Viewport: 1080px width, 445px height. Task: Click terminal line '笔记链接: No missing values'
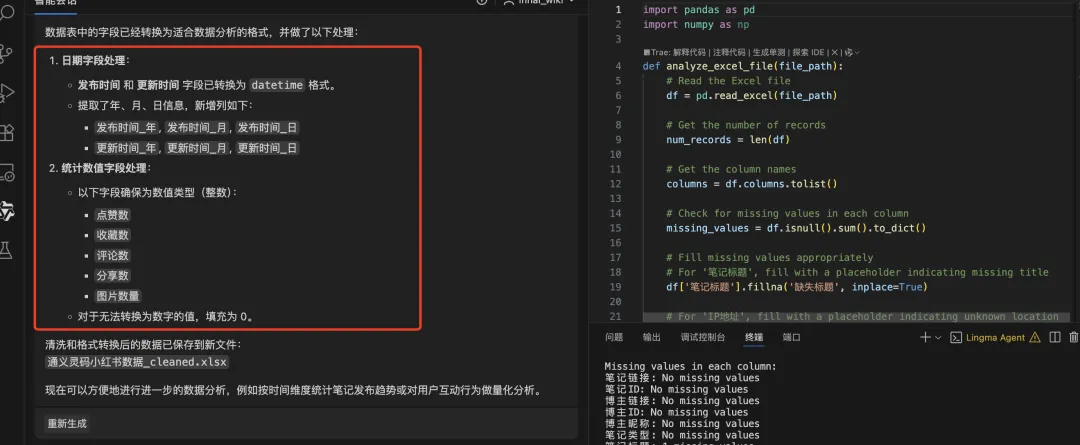pos(682,377)
